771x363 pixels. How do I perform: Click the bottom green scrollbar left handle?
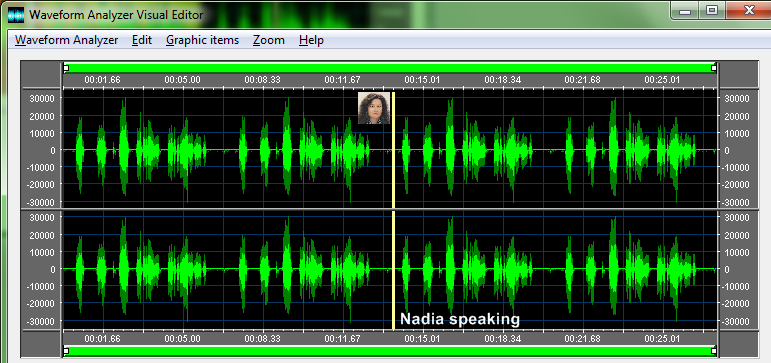pyautogui.click(x=66, y=351)
